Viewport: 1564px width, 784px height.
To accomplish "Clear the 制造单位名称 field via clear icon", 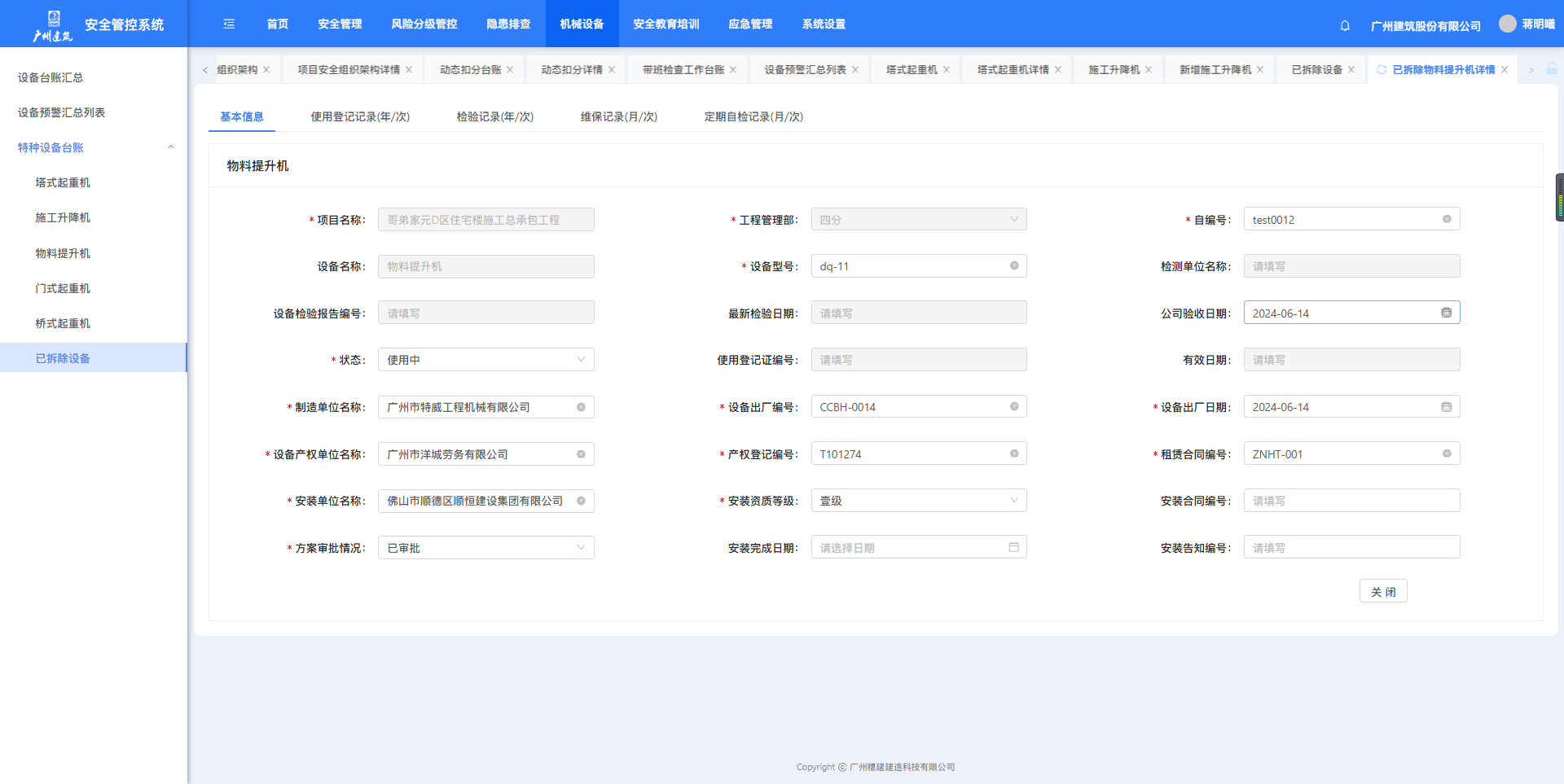I will pyautogui.click(x=581, y=407).
